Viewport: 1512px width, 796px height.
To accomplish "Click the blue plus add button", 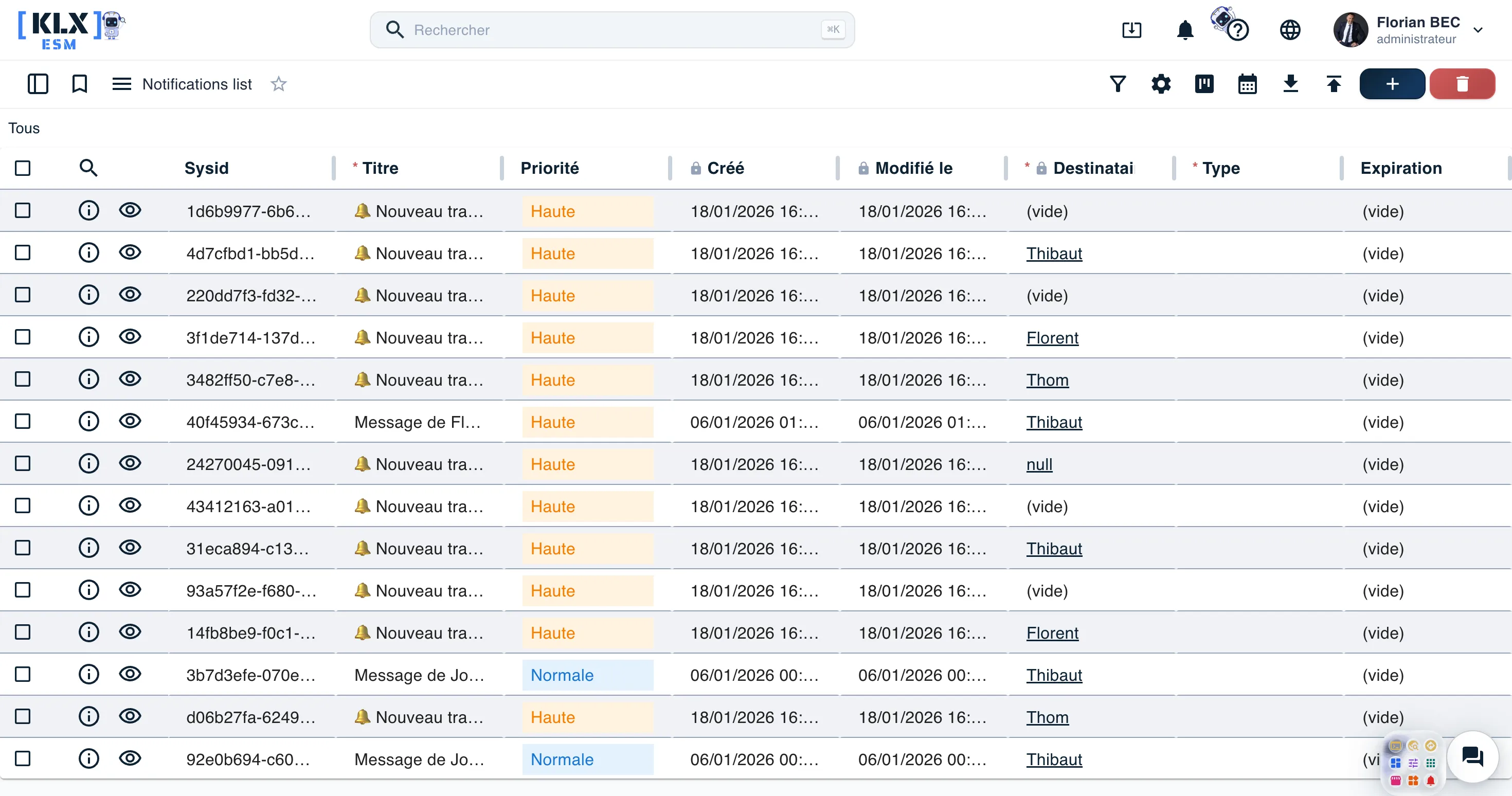I will pos(1392,84).
